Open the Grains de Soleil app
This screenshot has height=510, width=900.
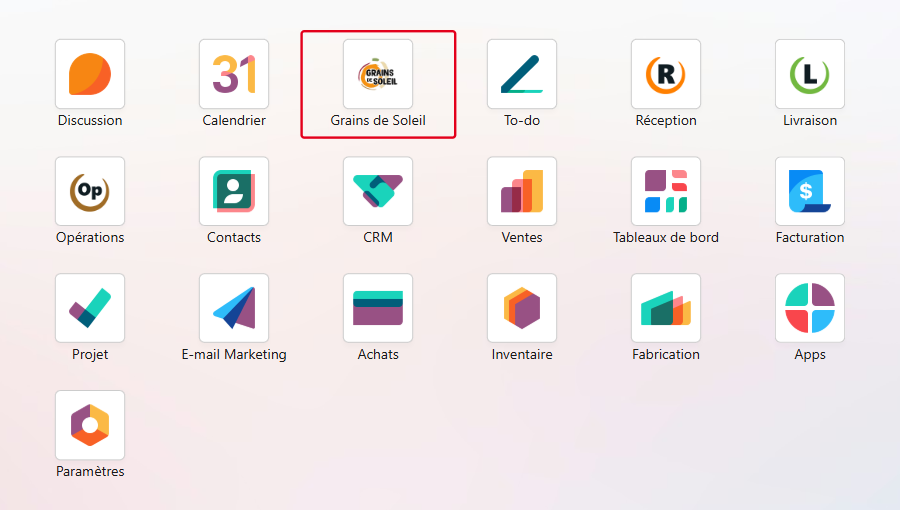point(378,74)
